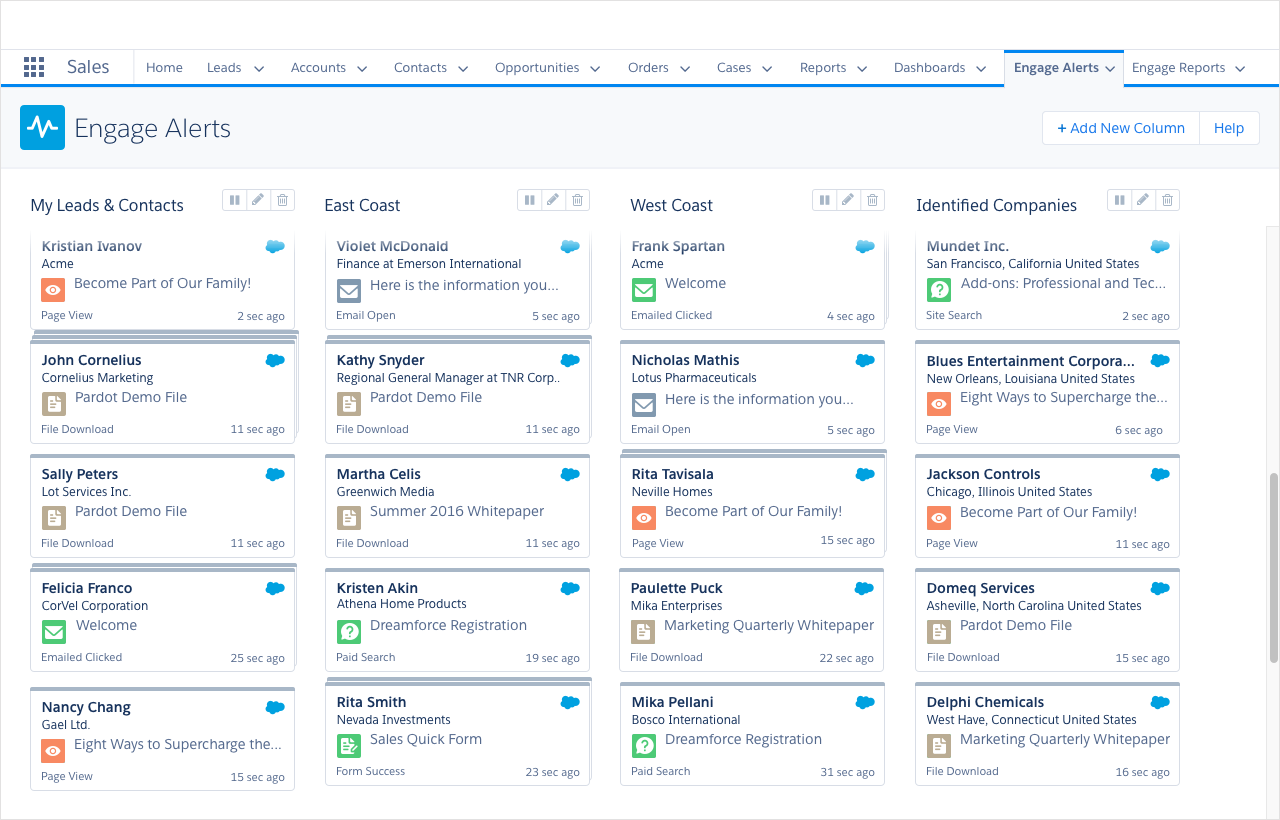Click file download icon on Paulette Puck card

[x=643, y=632]
